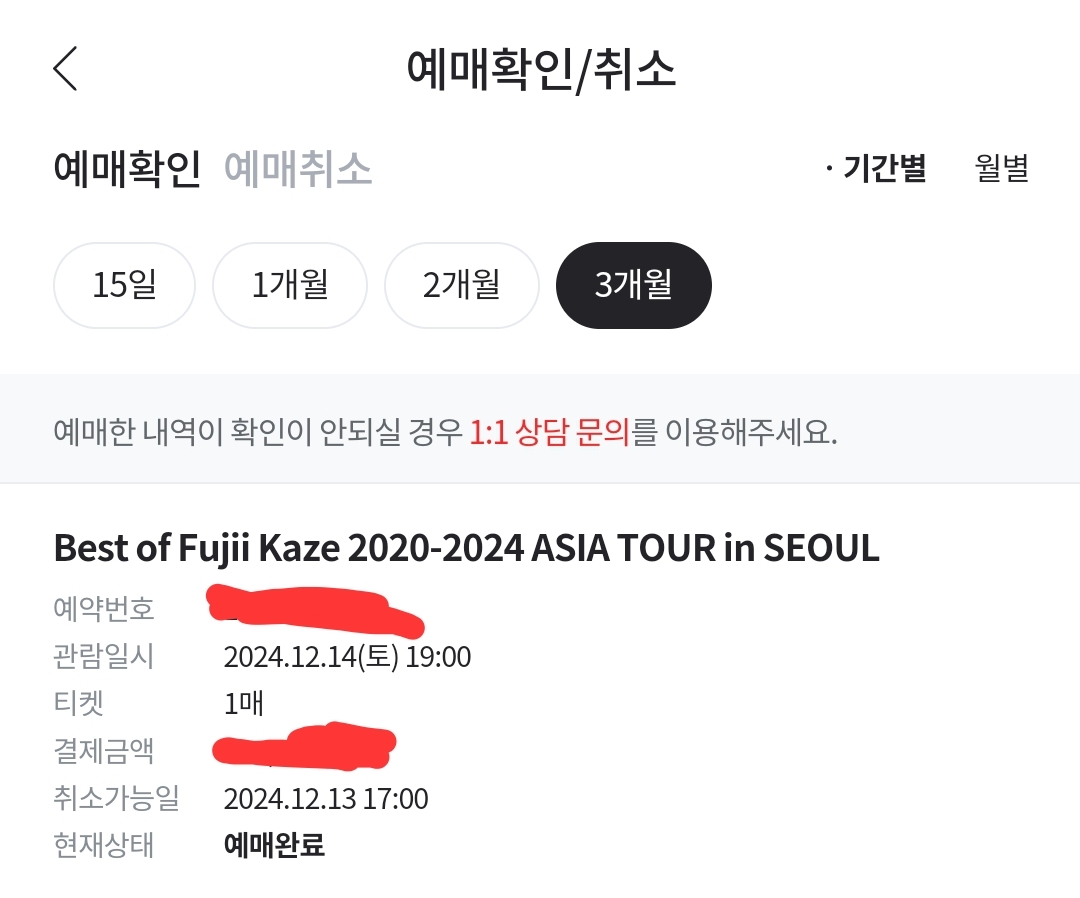Select the 월별 view option
This screenshot has height=898, width=1080.
(x=1002, y=168)
